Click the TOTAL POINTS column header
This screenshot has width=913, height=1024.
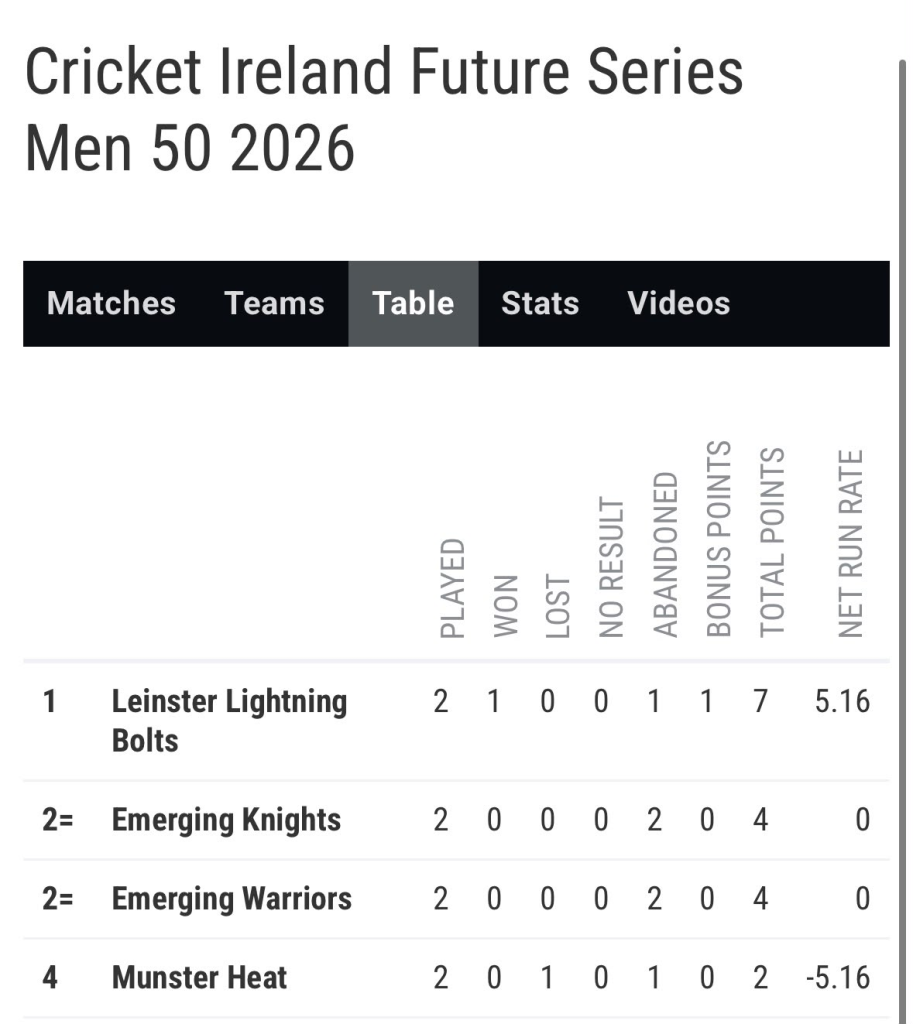click(x=773, y=542)
